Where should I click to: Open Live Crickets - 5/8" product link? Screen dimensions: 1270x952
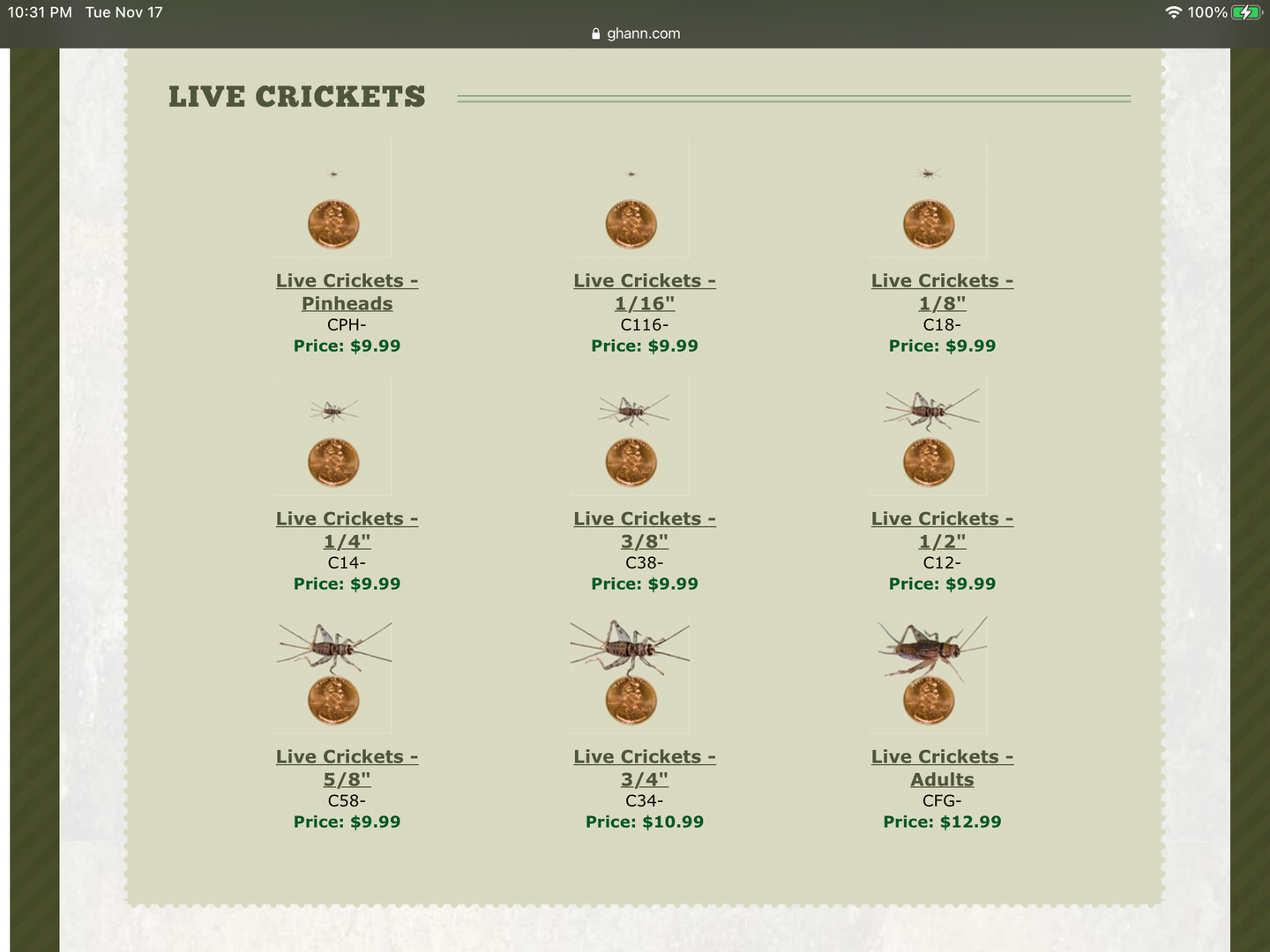(x=347, y=768)
